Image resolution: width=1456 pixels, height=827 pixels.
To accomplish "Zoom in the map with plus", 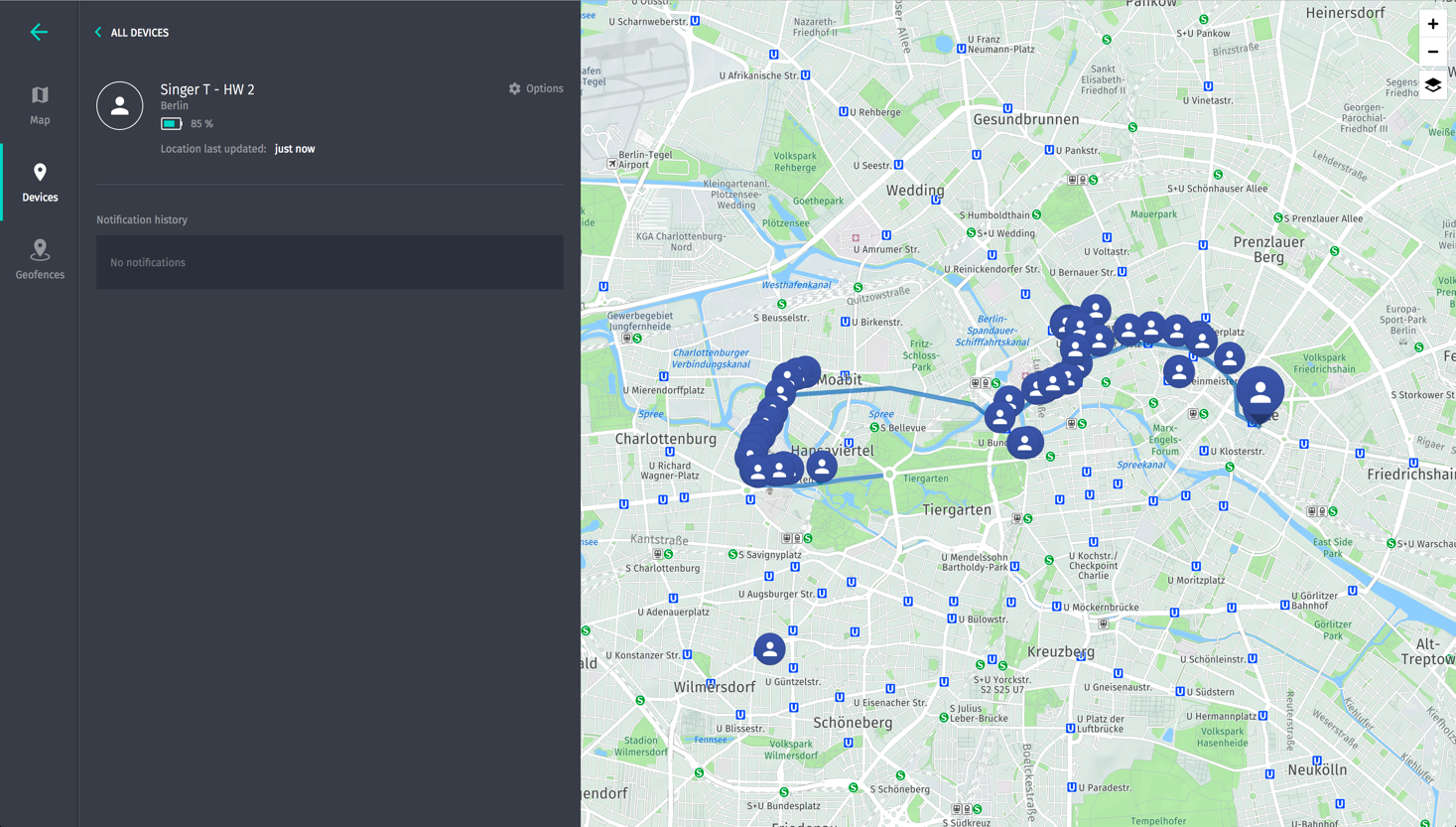I will point(1432,24).
